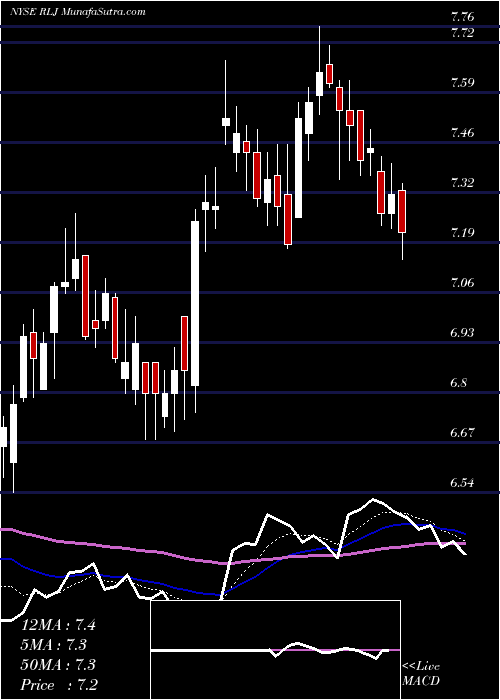Click the 7.76 price axis label
Image resolution: width=500 pixels, height=700 pixels.
click(x=462, y=17)
